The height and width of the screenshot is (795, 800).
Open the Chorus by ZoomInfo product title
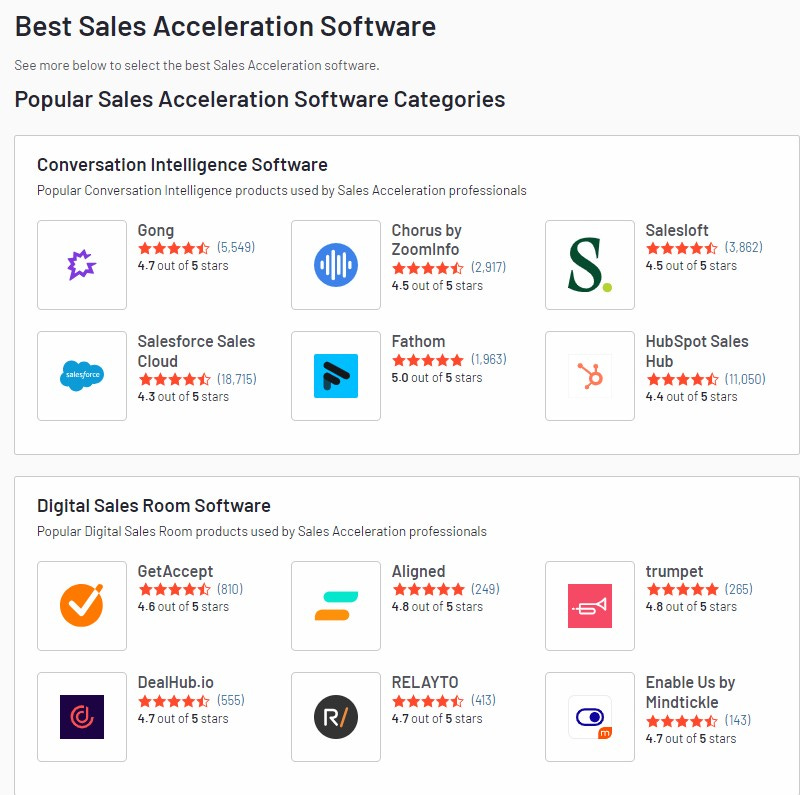pos(427,240)
